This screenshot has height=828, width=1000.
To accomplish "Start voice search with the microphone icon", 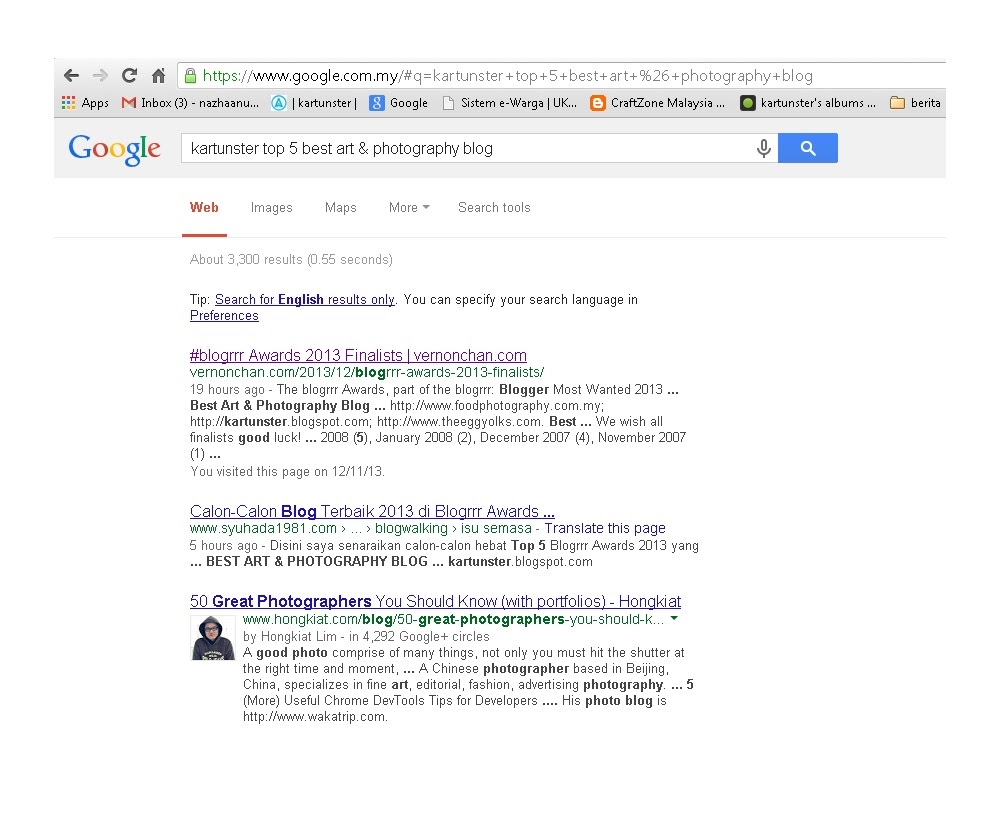I will [763, 149].
